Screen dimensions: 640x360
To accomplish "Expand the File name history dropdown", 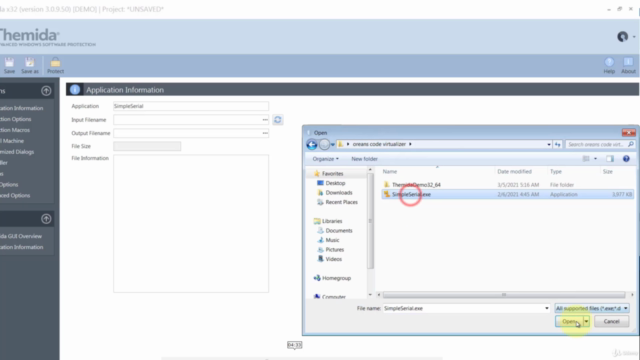I will [547, 309].
